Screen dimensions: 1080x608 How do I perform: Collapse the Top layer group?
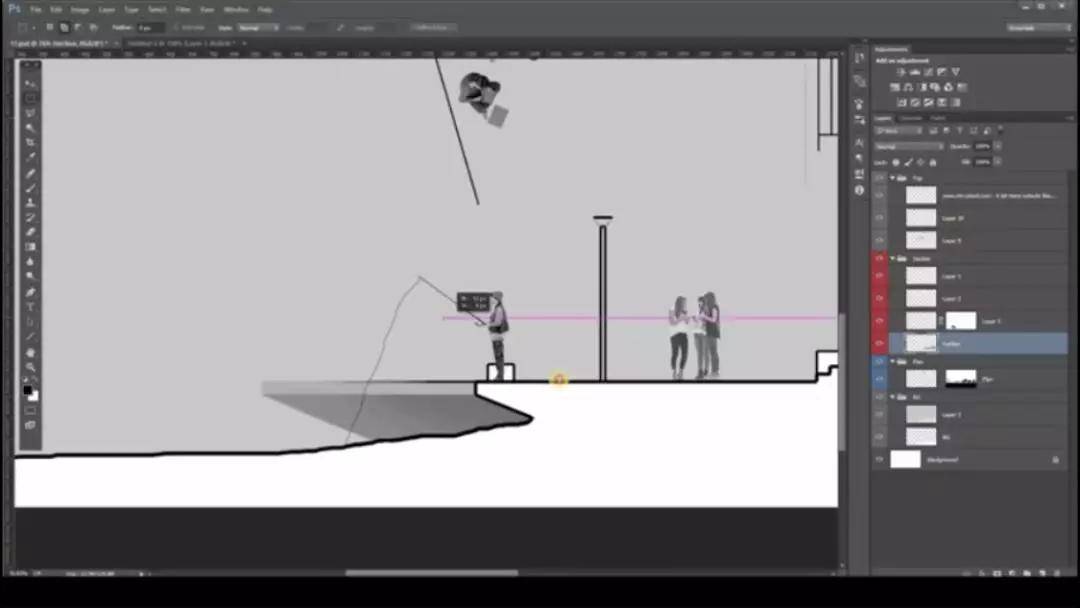893,178
